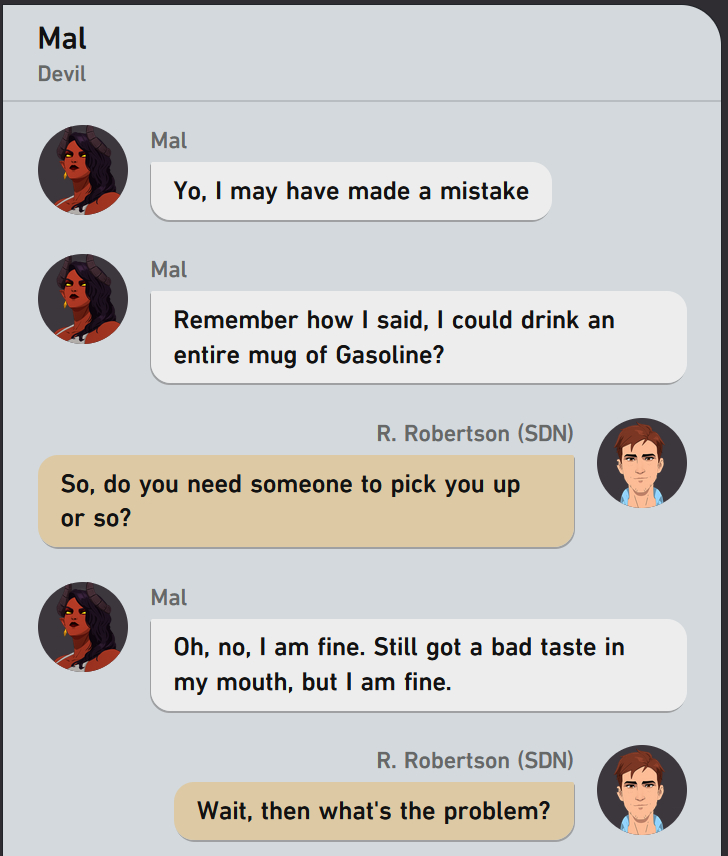Click the 'Mal' sender name above the Gasoline message
Viewport: 728px width, 856px height.
pos(169,269)
